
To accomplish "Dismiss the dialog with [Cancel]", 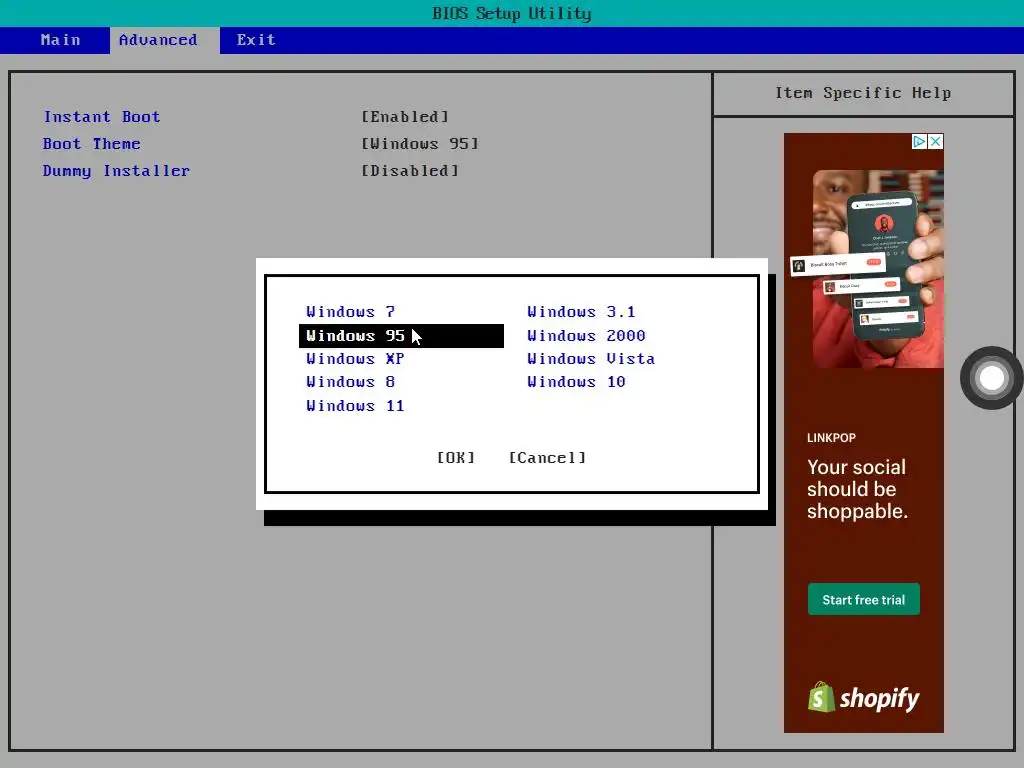I will [547, 458].
